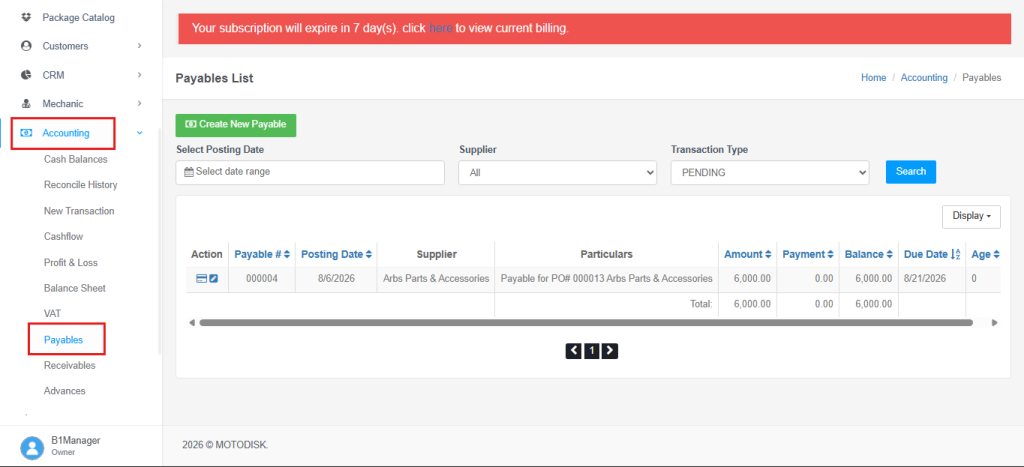Open Balance Sheet in the sidebar

74,288
